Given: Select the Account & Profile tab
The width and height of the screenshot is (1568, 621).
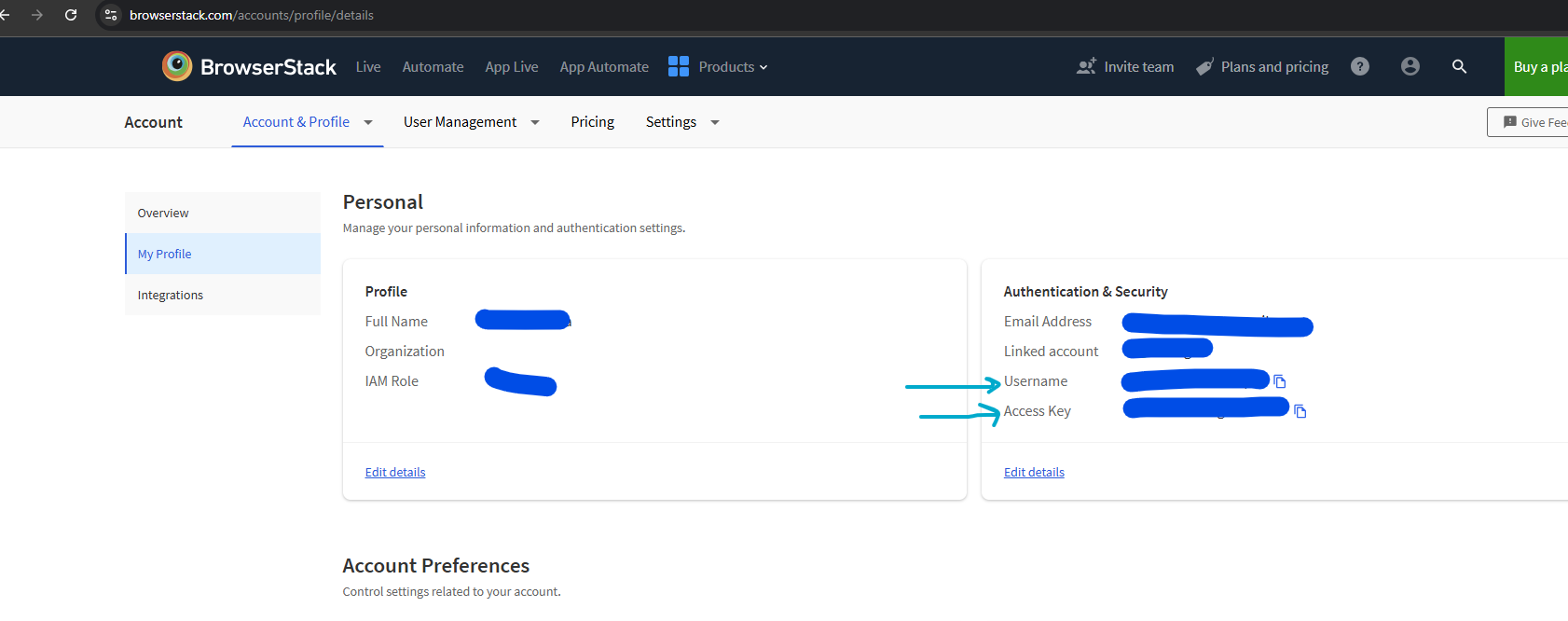Looking at the screenshot, I should click(x=296, y=122).
